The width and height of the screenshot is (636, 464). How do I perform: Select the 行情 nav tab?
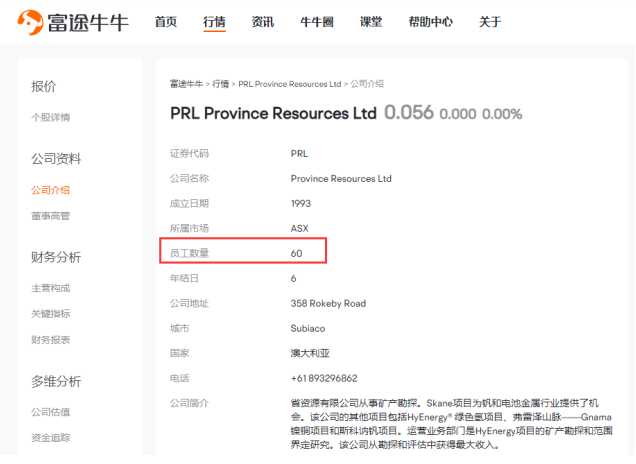click(x=214, y=21)
